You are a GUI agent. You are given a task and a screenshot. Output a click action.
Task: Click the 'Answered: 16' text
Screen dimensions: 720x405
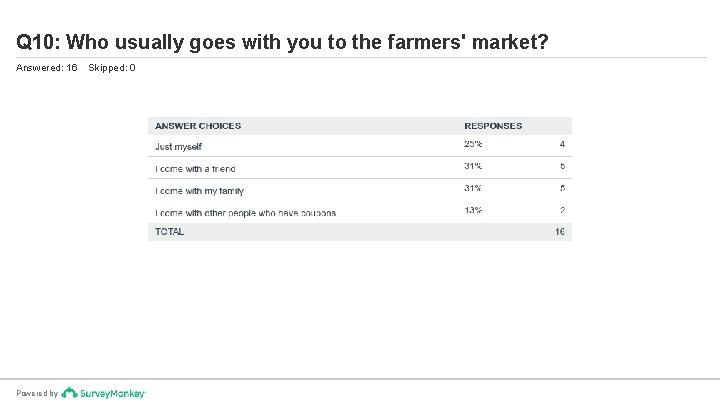point(47,68)
